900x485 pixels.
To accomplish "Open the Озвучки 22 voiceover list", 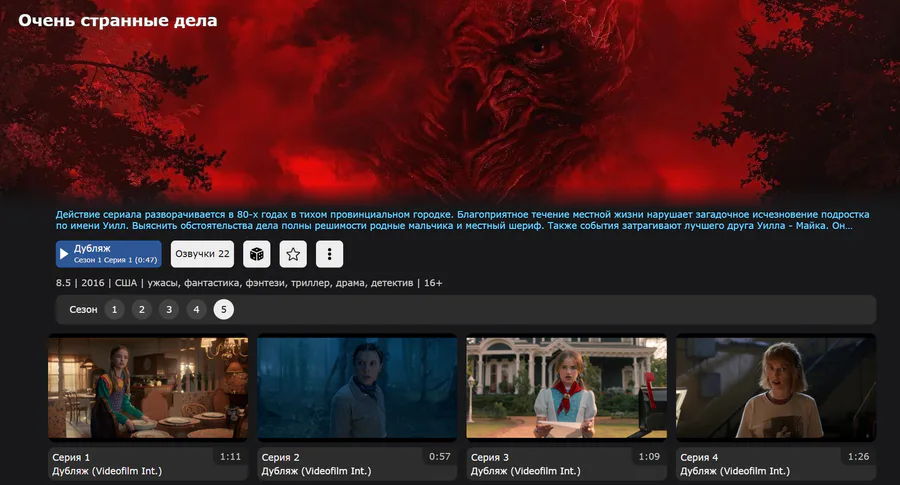I will tap(202, 254).
